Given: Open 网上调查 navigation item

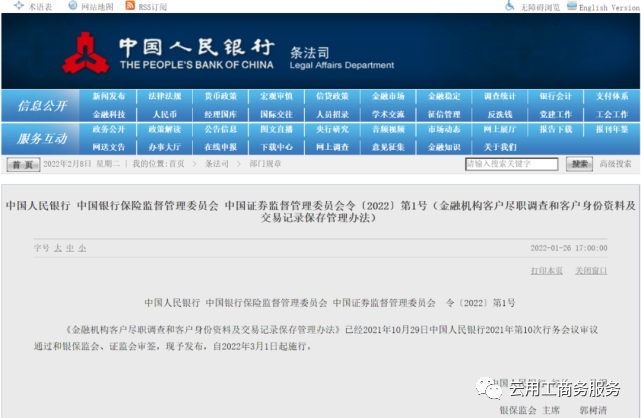Looking at the screenshot, I should pos(332,147).
